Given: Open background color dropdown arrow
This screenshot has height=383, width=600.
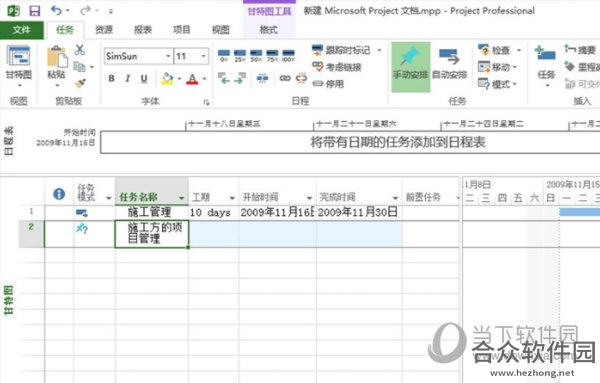Looking at the screenshot, I should coord(179,79).
